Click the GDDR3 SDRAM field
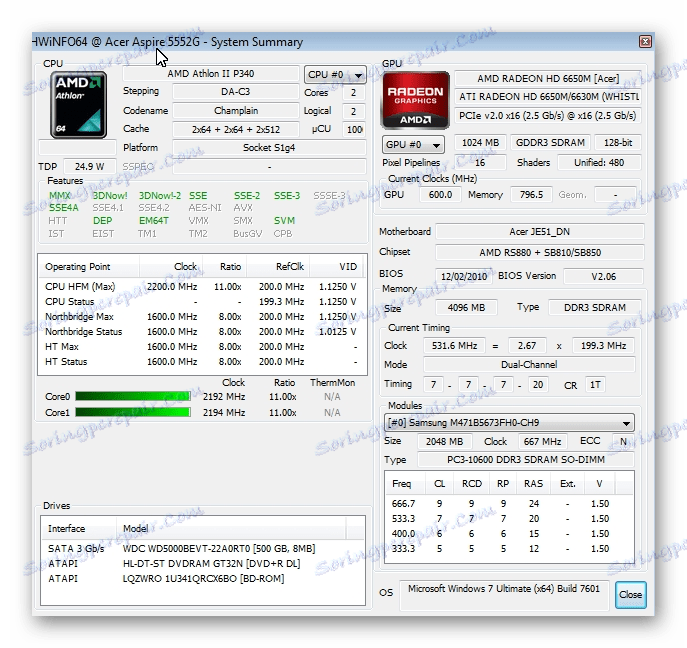The width and height of the screenshot is (687, 648). 550,142
